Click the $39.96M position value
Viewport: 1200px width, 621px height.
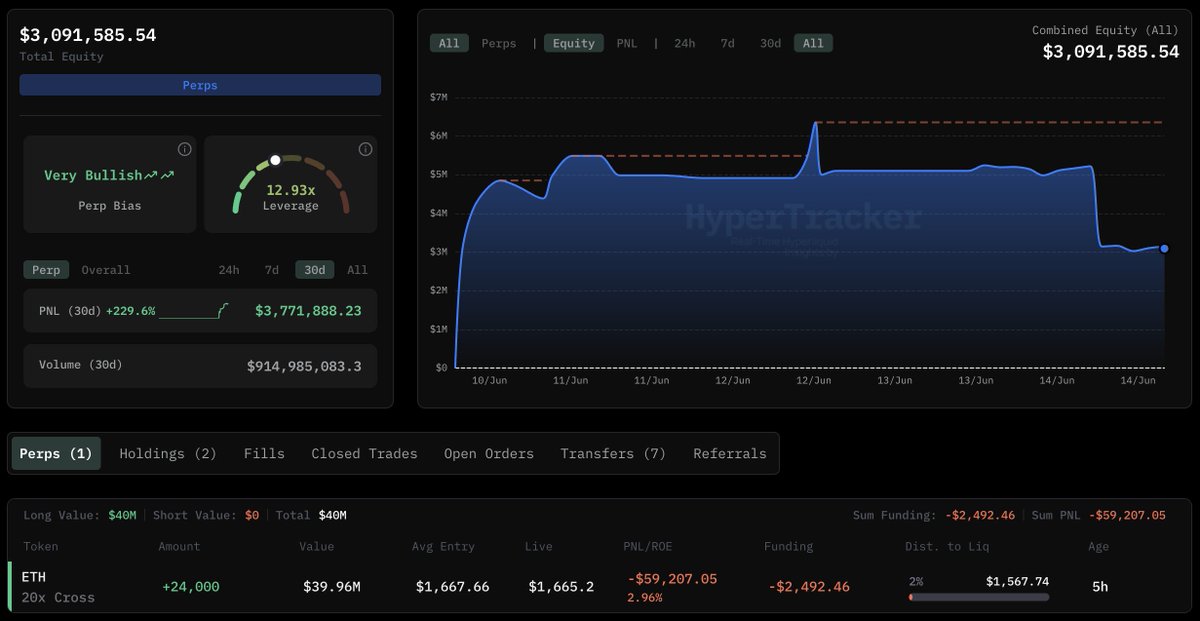[x=331, y=587]
